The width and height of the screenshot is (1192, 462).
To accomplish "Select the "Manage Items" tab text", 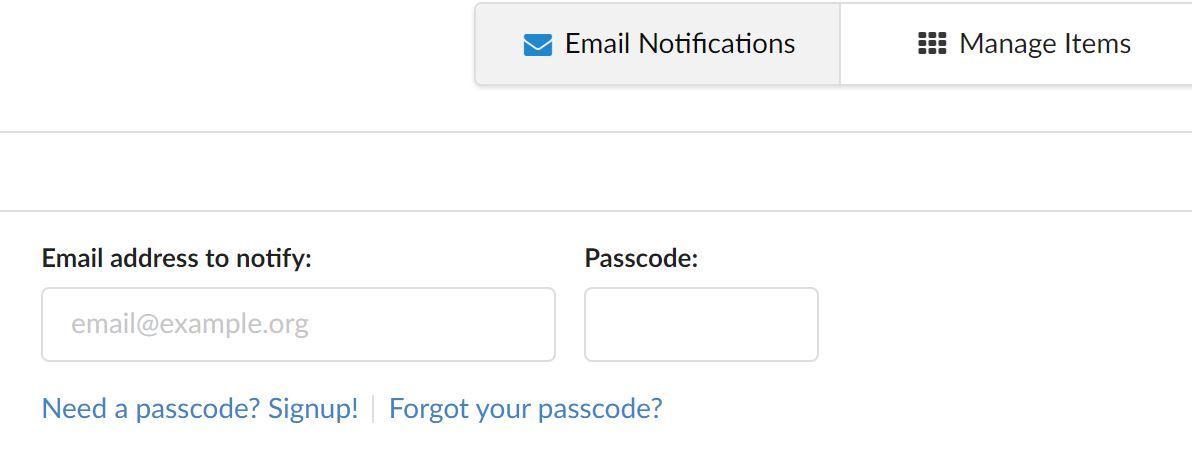I will tap(1045, 44).
